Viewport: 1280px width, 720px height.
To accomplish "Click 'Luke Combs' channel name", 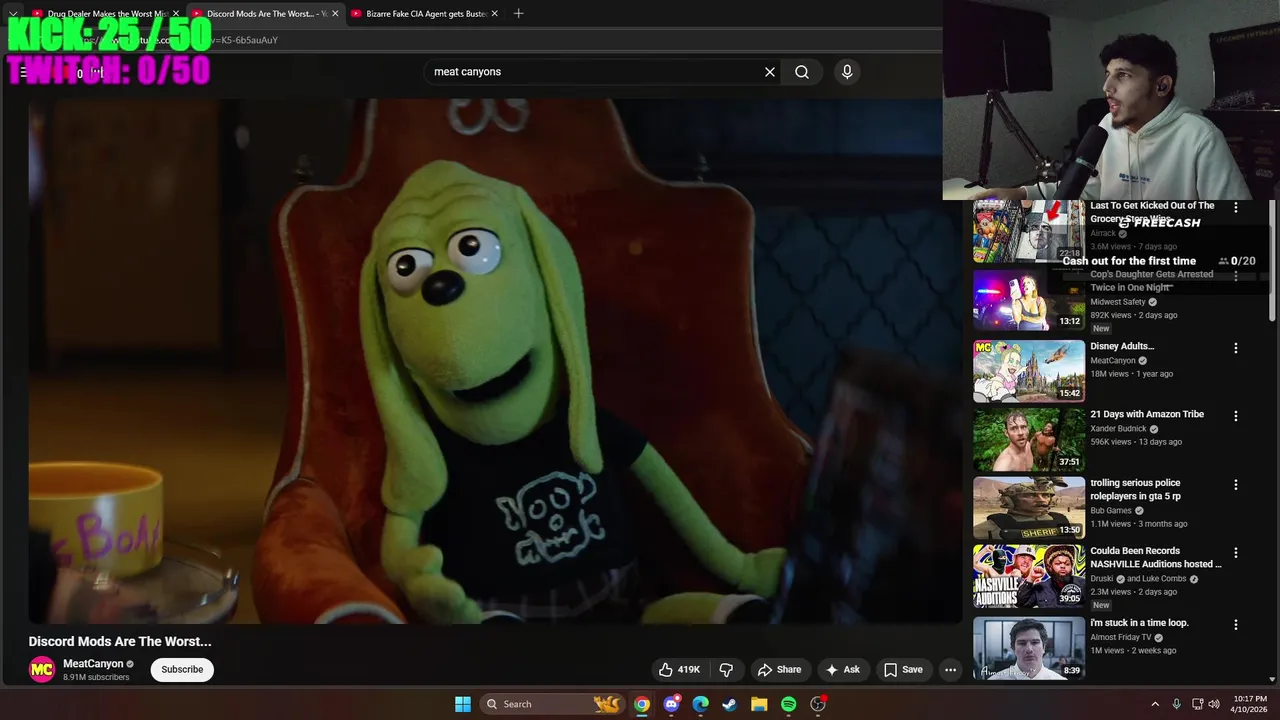I will [x=1165, y=579].
